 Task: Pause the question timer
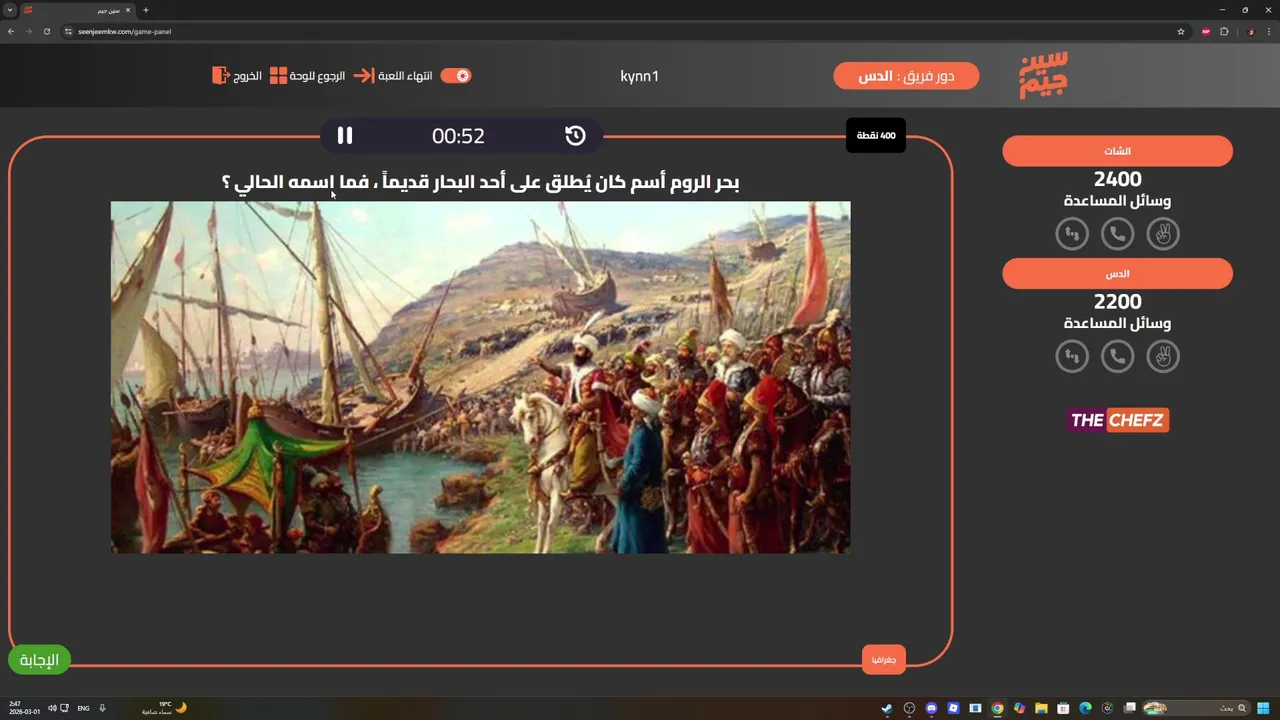tap(345, 136)
